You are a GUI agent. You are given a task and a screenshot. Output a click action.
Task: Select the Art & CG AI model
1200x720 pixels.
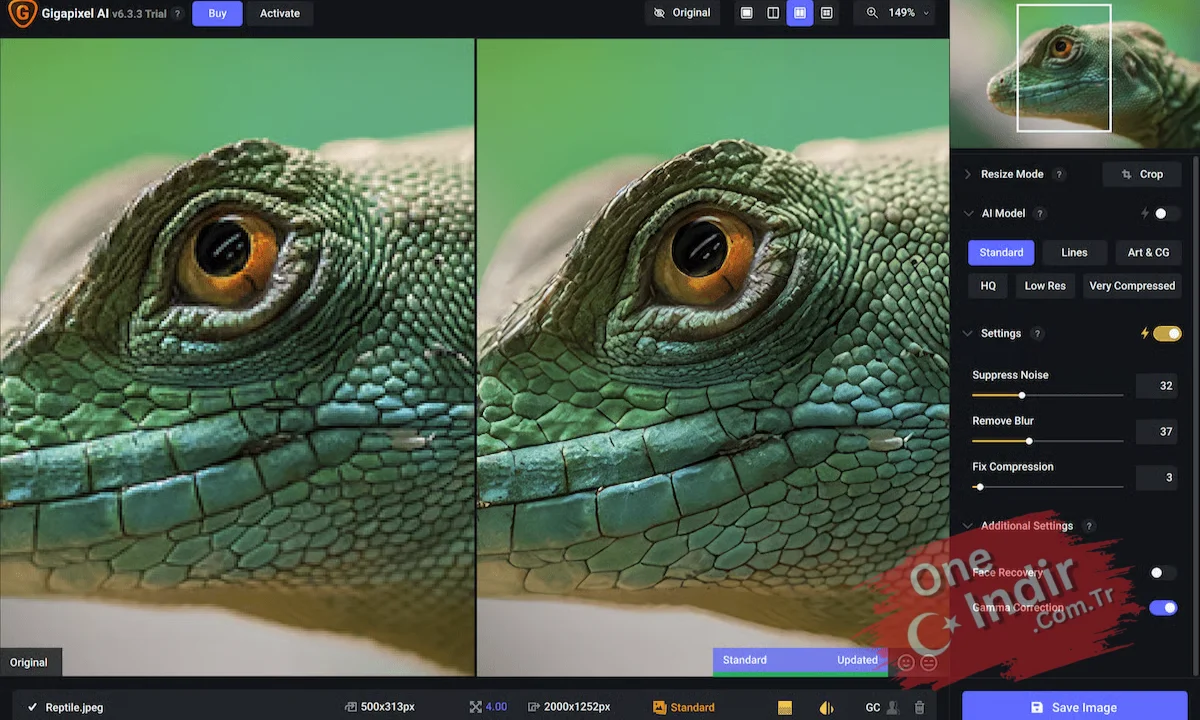point(1148,253)
